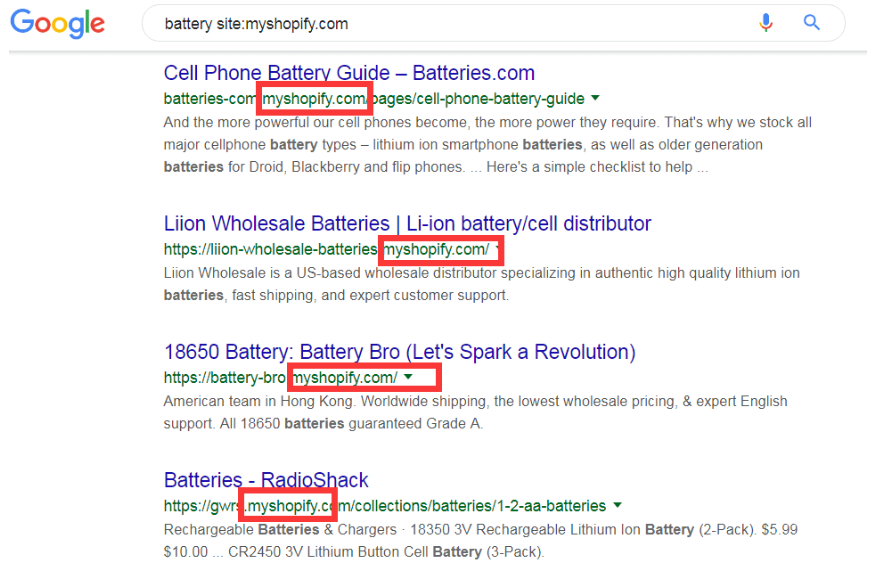Click the cell phone battery snippet description
872x569 pixels.
(x=487, y=145)
